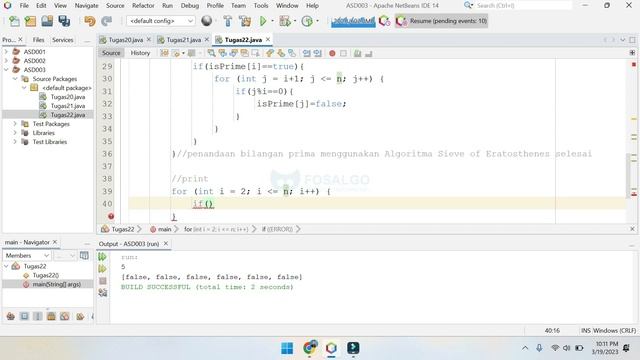Screen dimensions: 640x360
Task: Click the Open Project toolbar icon
Action: click(x=47, y=21)
